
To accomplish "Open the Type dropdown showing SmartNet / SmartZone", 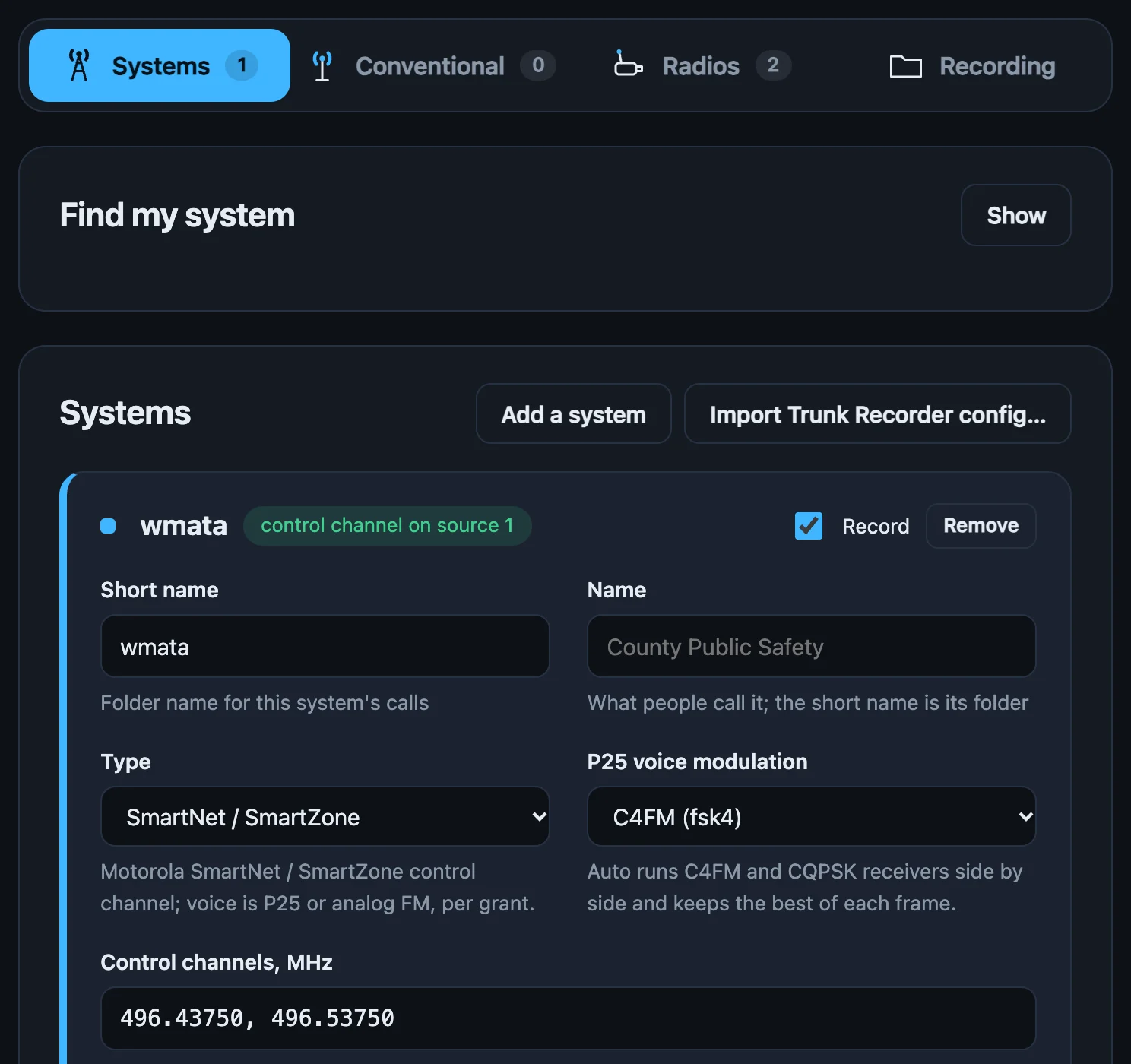I will tap(325, 817).
